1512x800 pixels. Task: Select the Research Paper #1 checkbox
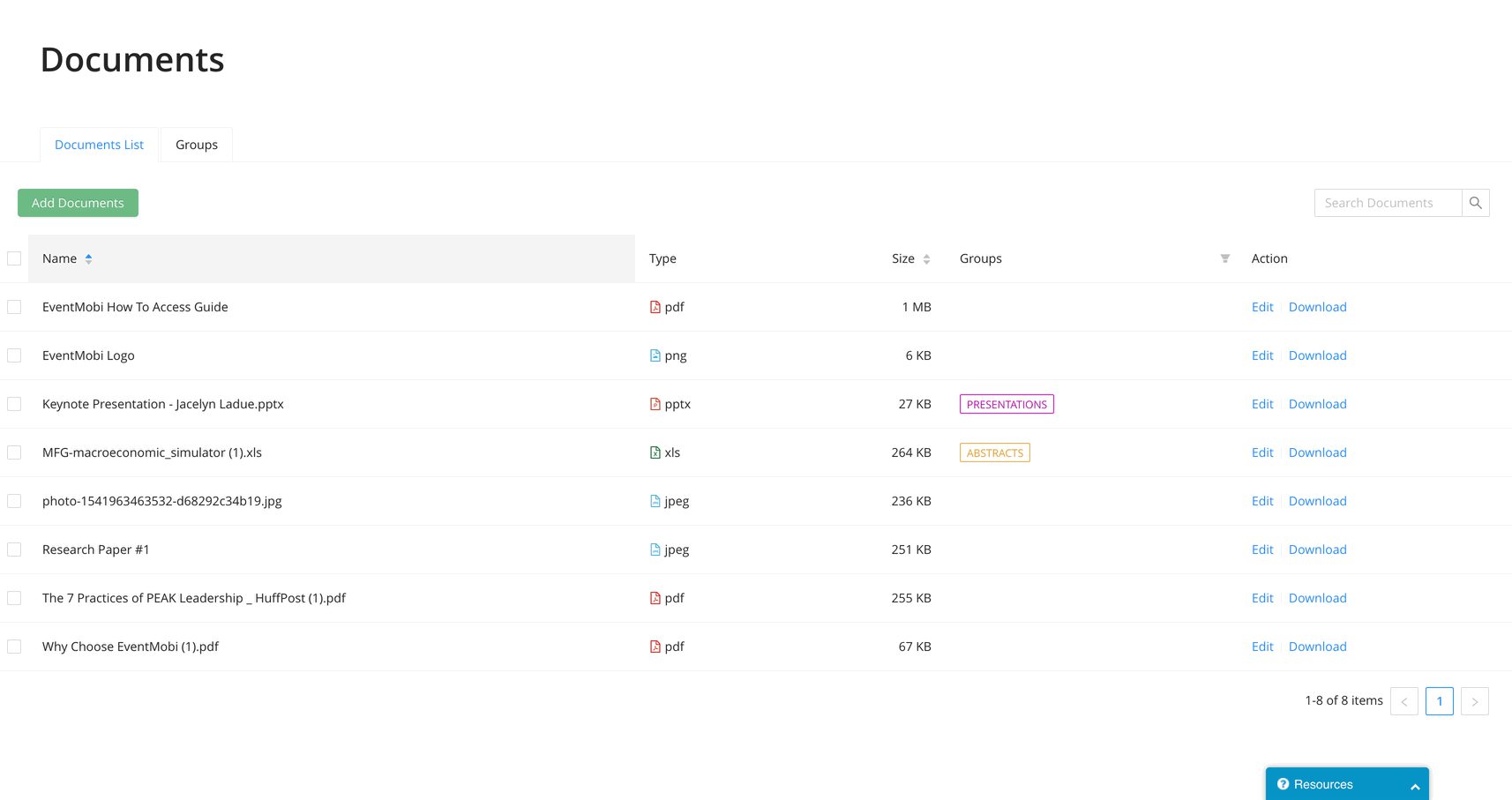(x=14, y=550)
